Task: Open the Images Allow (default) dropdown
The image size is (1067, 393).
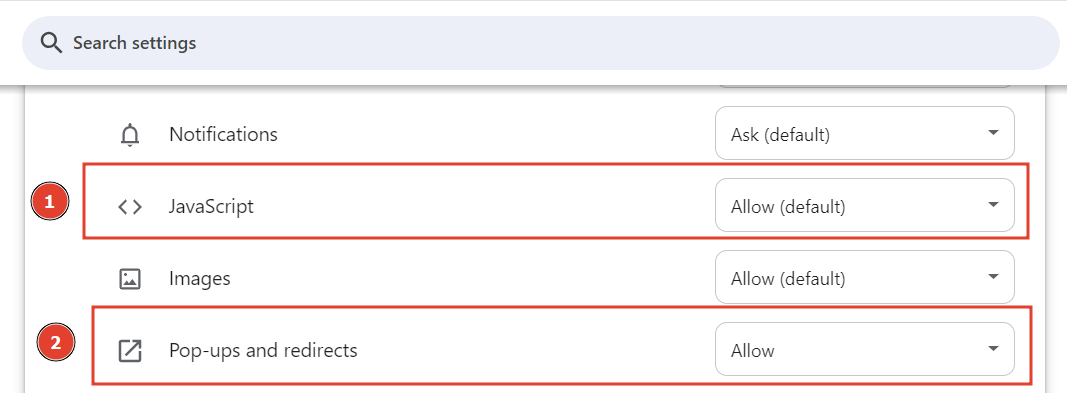Action: [x=864, y=277]
